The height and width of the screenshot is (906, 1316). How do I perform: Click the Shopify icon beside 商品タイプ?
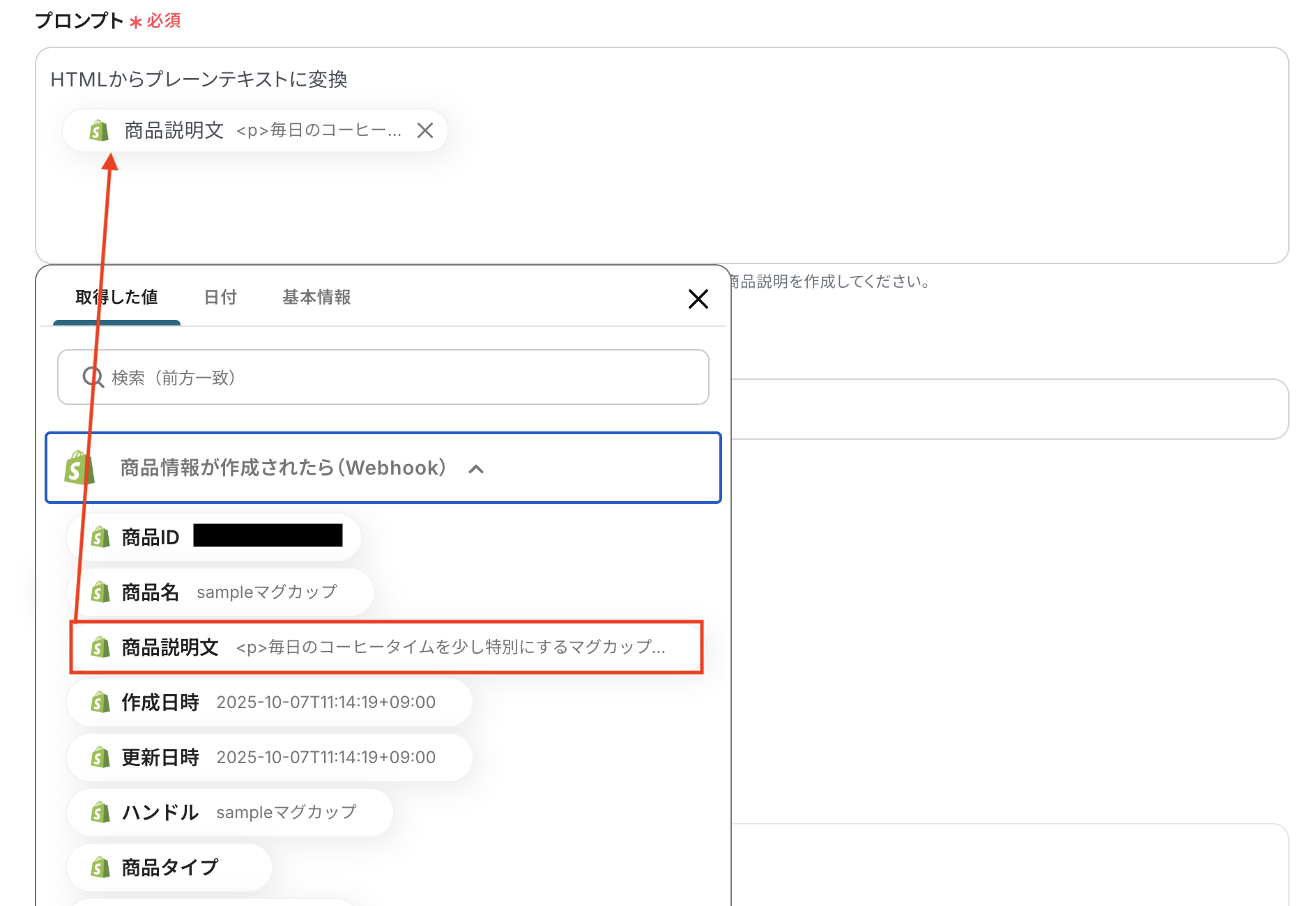tap(100, 867)
